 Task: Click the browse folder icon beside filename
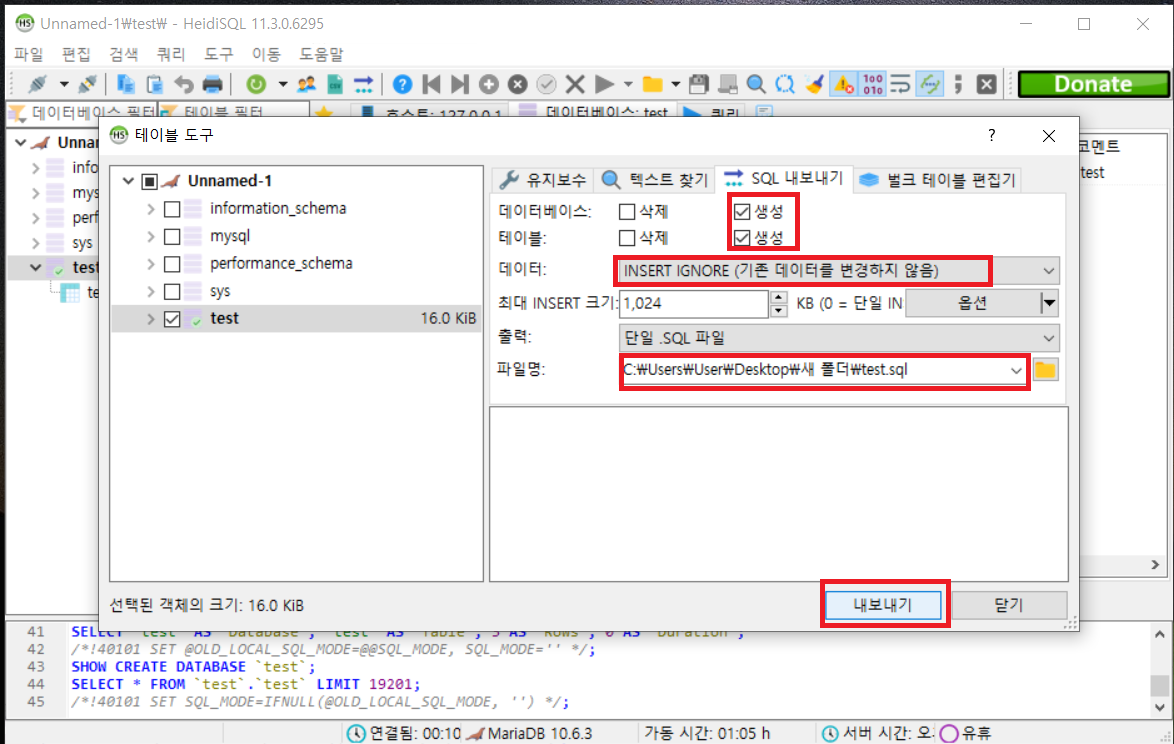coord(1045,370)
